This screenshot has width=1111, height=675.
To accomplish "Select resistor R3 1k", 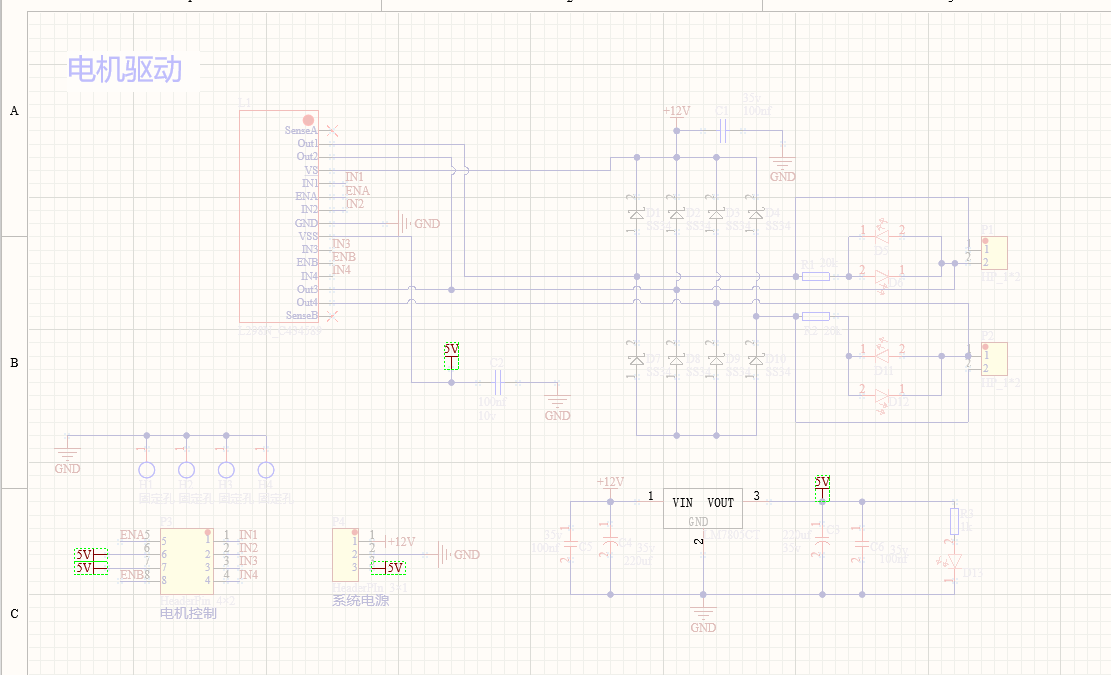I will coord(954,521).
